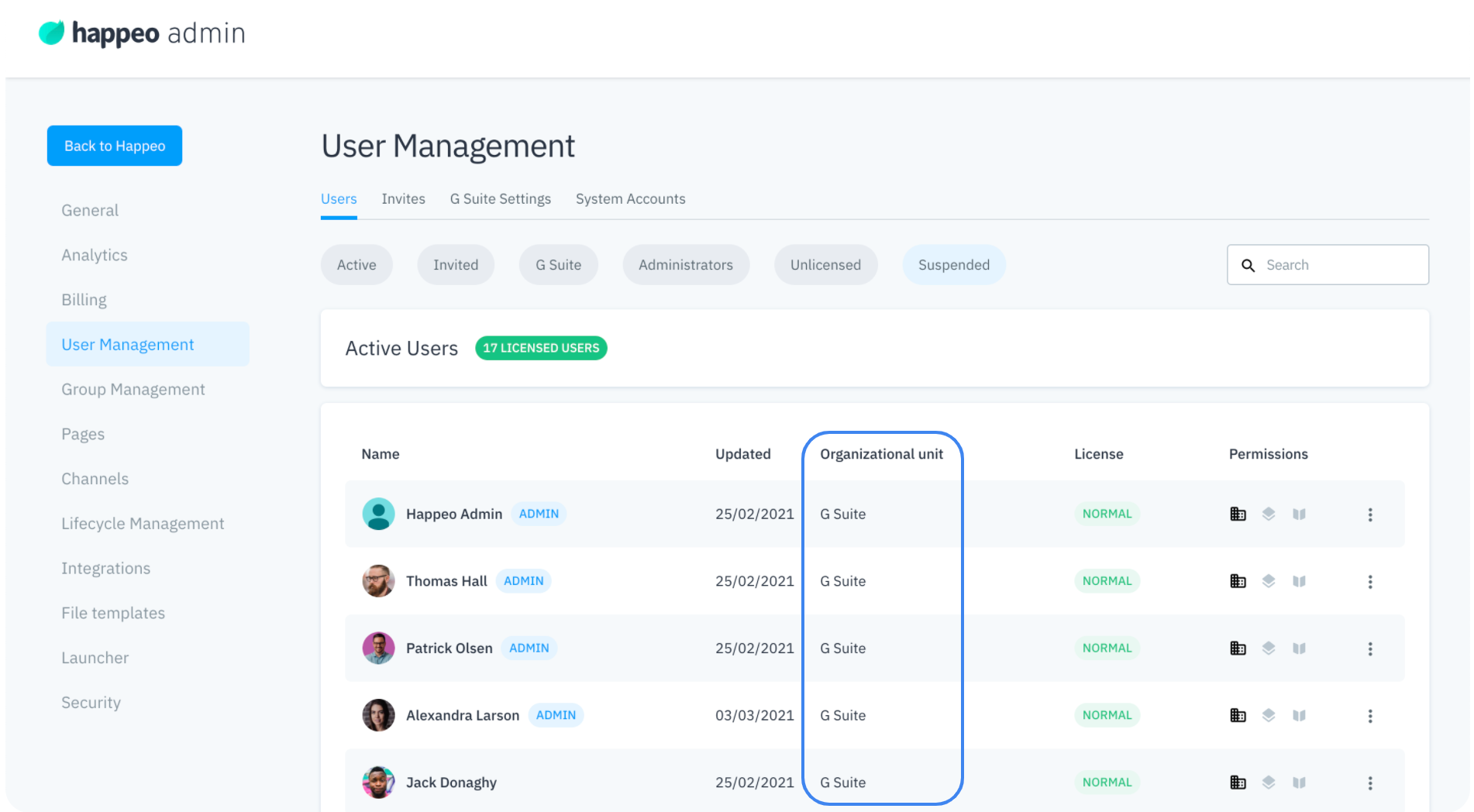Toggle the Active users filter chip

point(356,265)
